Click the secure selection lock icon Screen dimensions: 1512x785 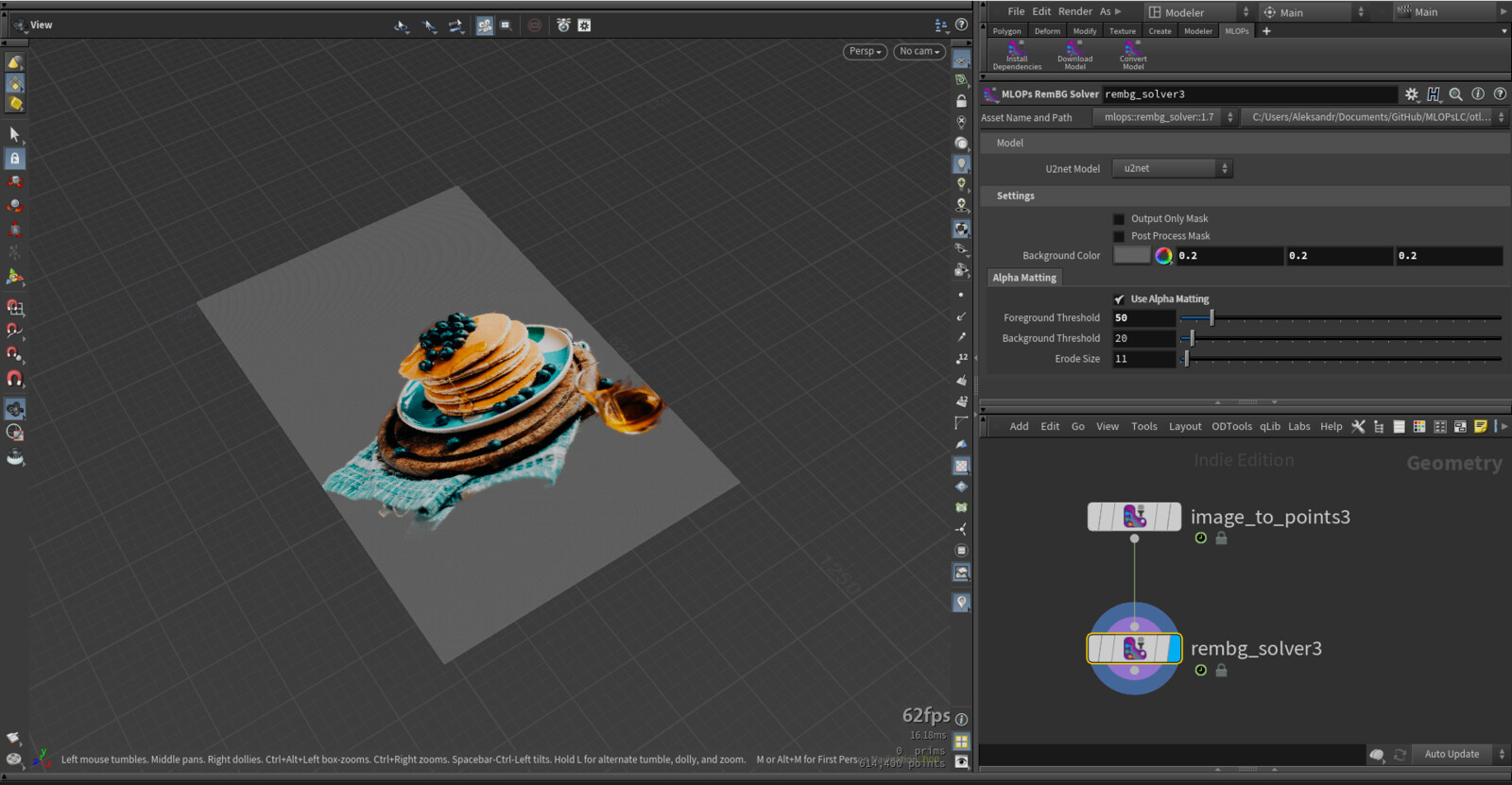pyautogui.click(x=14, y=159)
